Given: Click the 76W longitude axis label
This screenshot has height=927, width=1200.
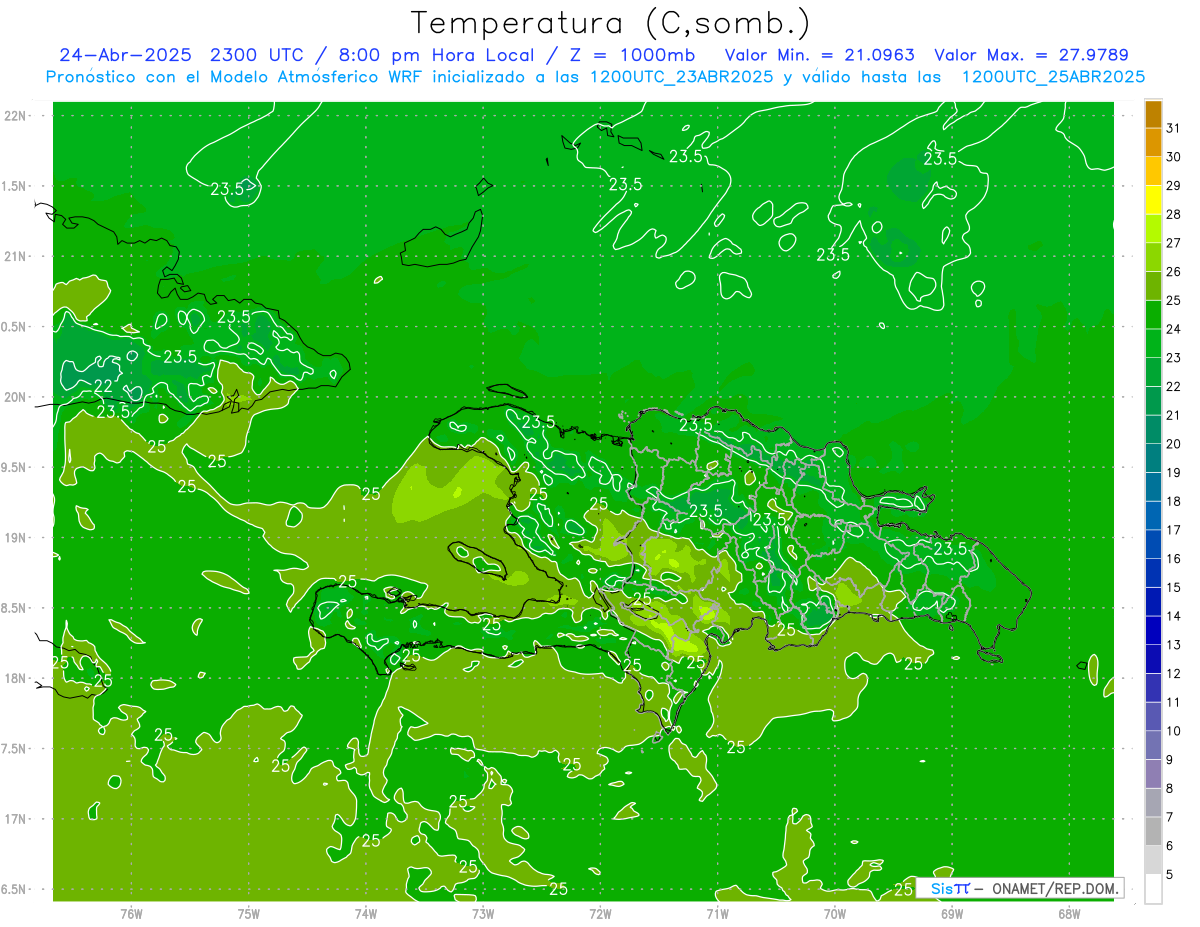Looking at the screenshot, I should (131, 913).
